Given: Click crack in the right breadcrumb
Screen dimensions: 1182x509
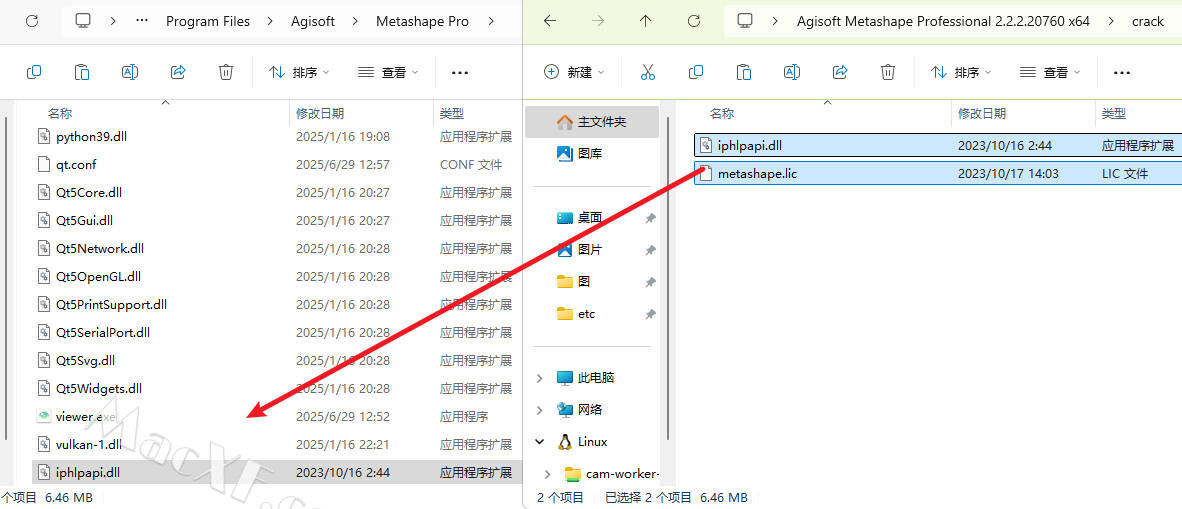Looking at the screenshot, I should click(x=1148, y=21).
